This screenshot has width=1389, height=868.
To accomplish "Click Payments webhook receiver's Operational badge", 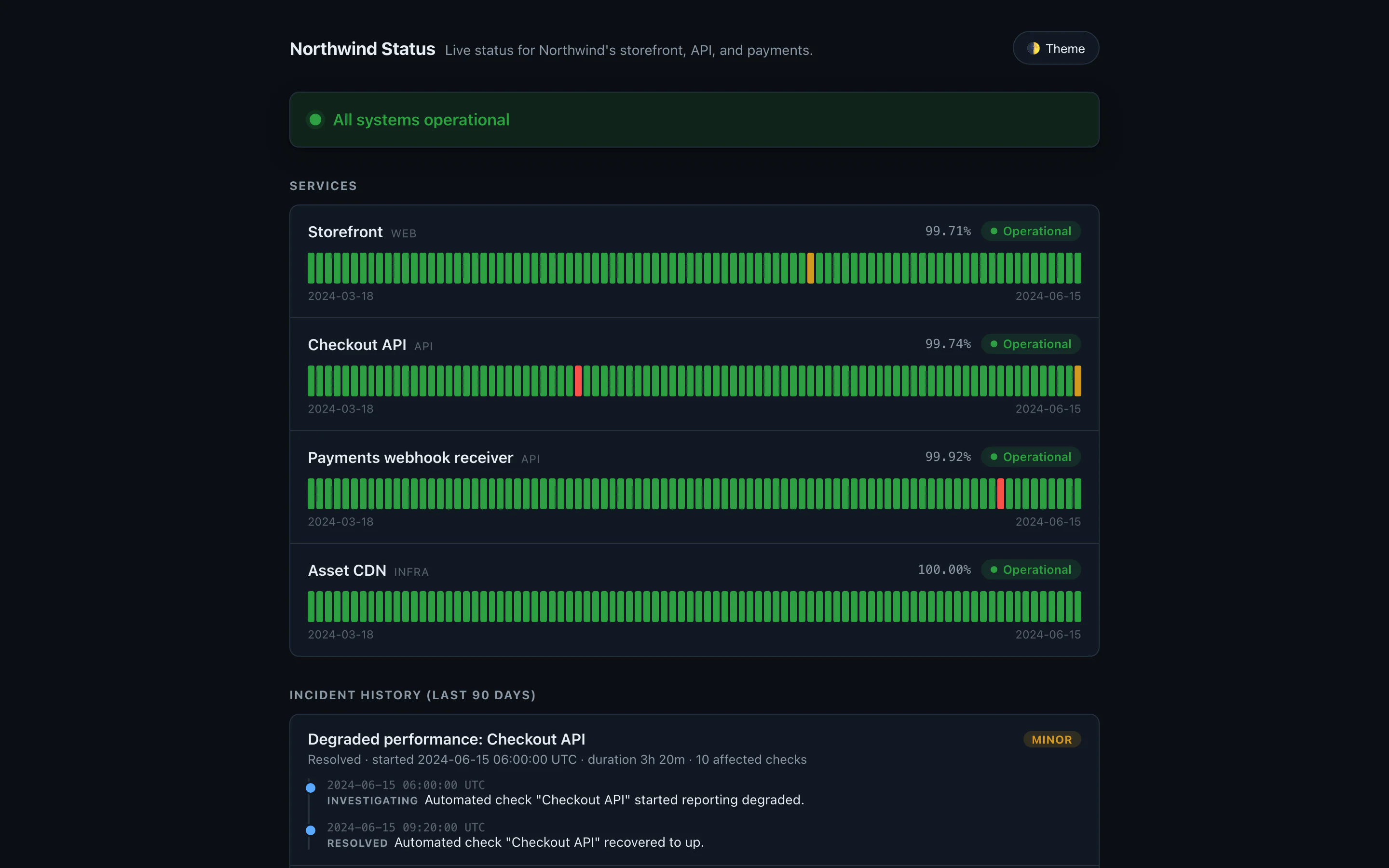I will tap(1031, 457).
